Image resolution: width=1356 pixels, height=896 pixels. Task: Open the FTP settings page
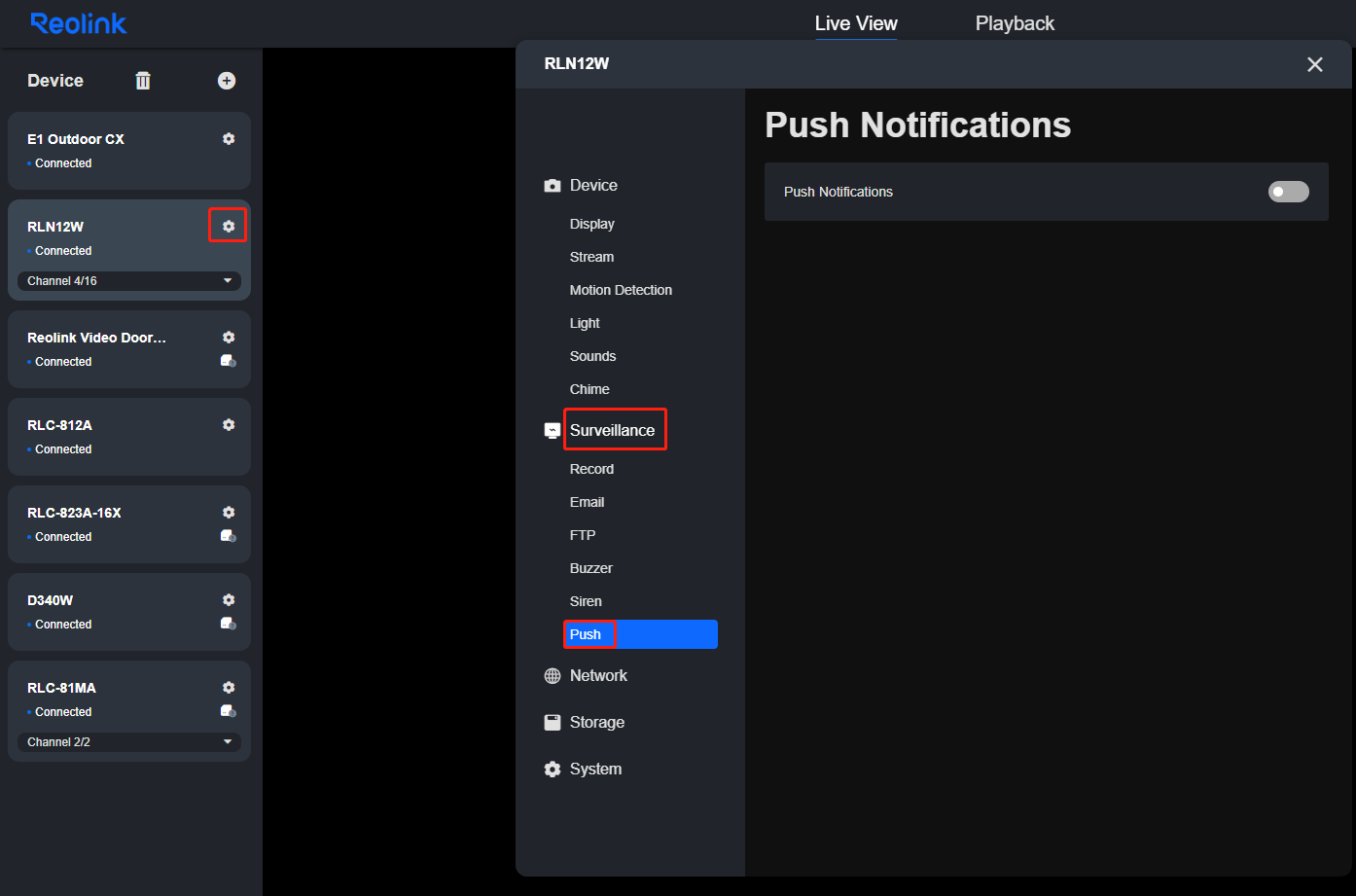pos(583,535)
